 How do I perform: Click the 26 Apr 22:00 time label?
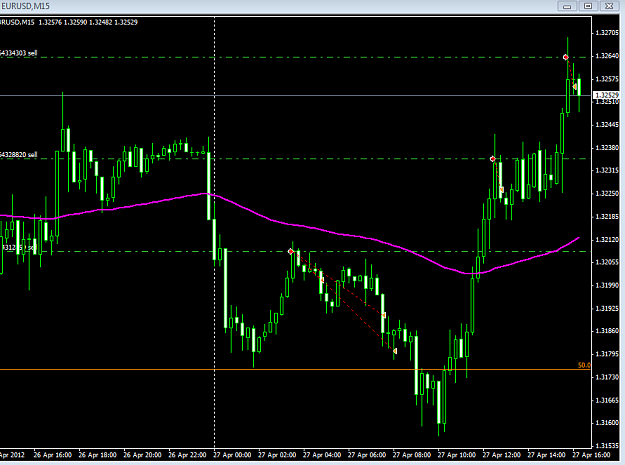pos(187,455)
